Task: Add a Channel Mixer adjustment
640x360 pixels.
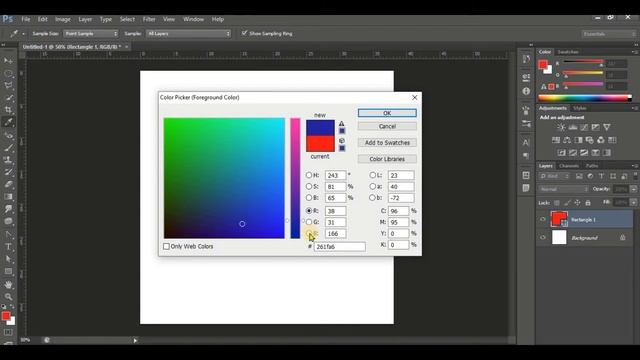Action: tap(601, 140)
